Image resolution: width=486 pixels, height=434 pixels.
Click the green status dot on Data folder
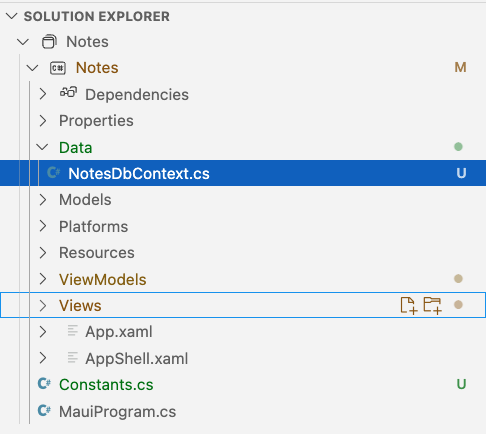[458, 147]
